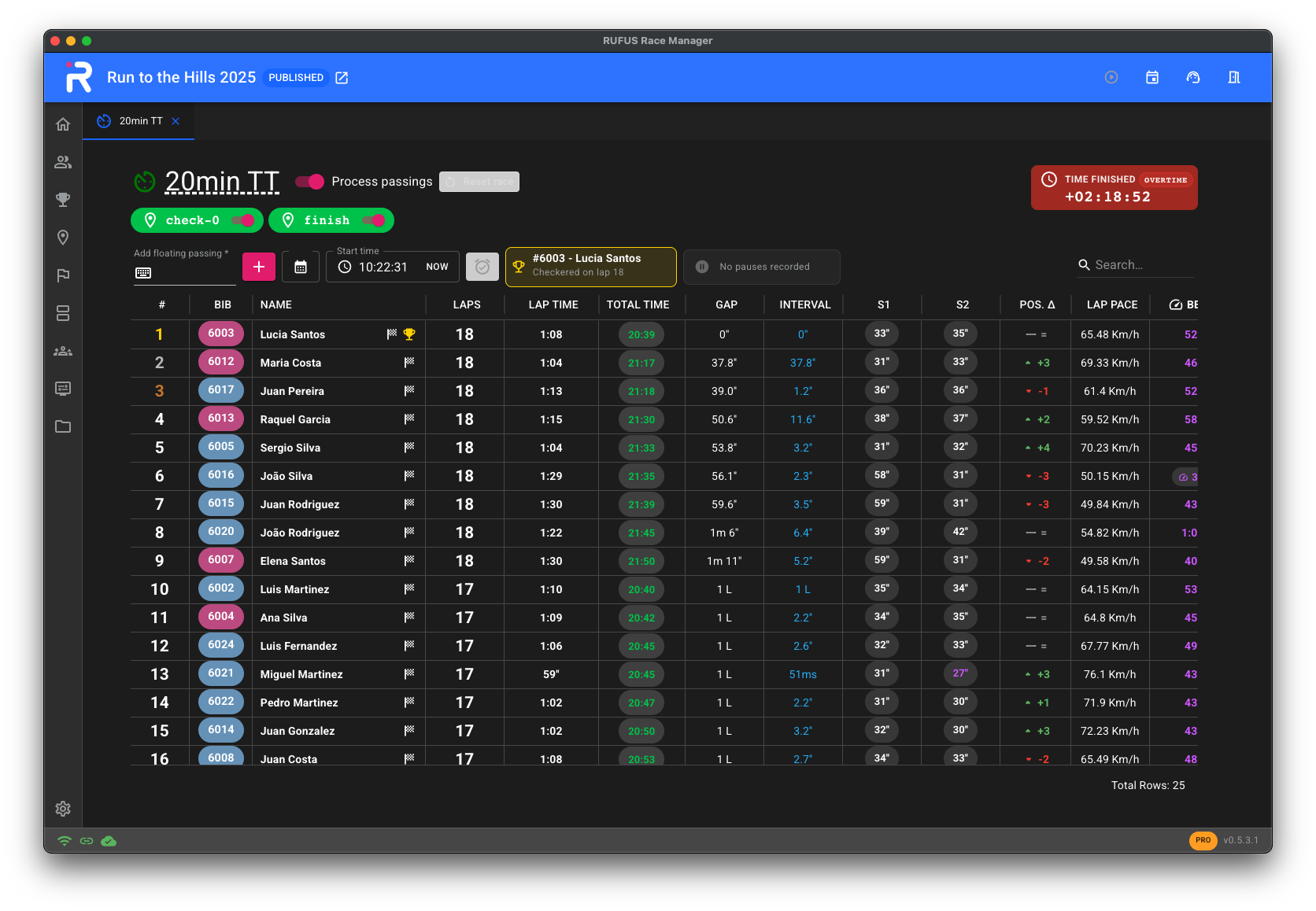
Task: Expand the No pauses recorded panel
Action: coord(761,267)
